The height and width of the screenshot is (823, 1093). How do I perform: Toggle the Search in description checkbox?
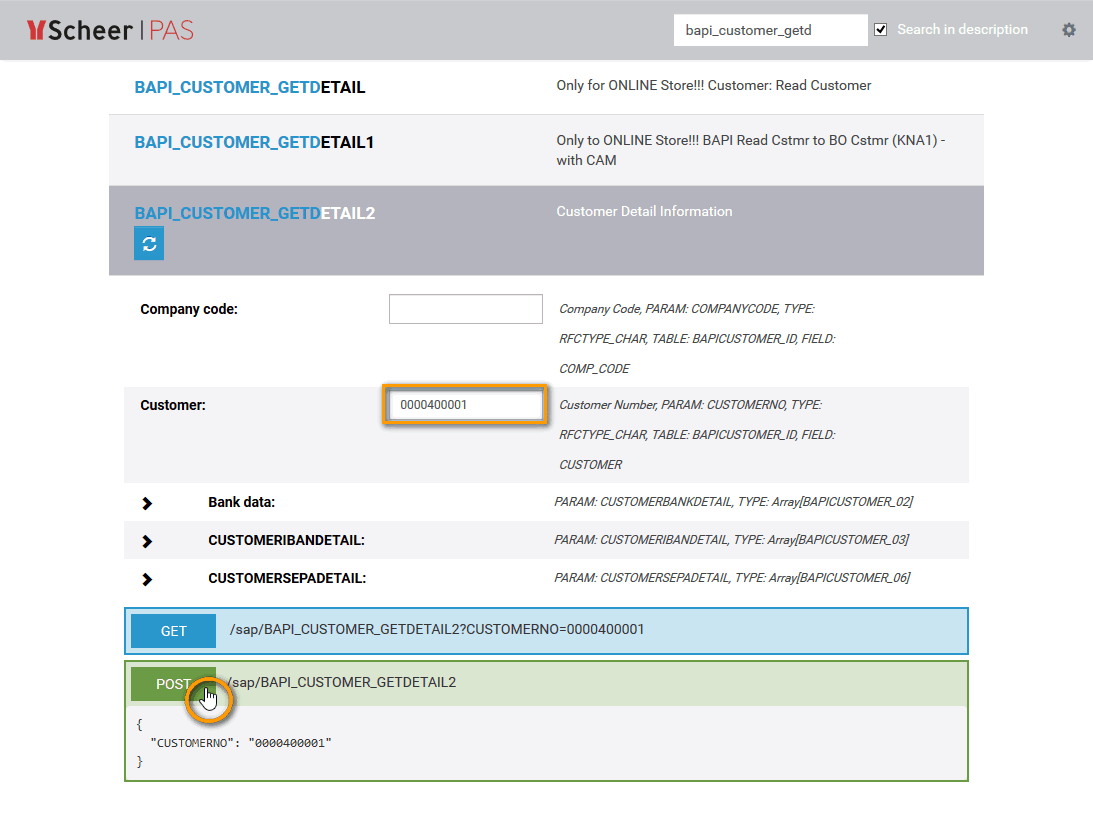pyautogui.click(x=881, y=30)
